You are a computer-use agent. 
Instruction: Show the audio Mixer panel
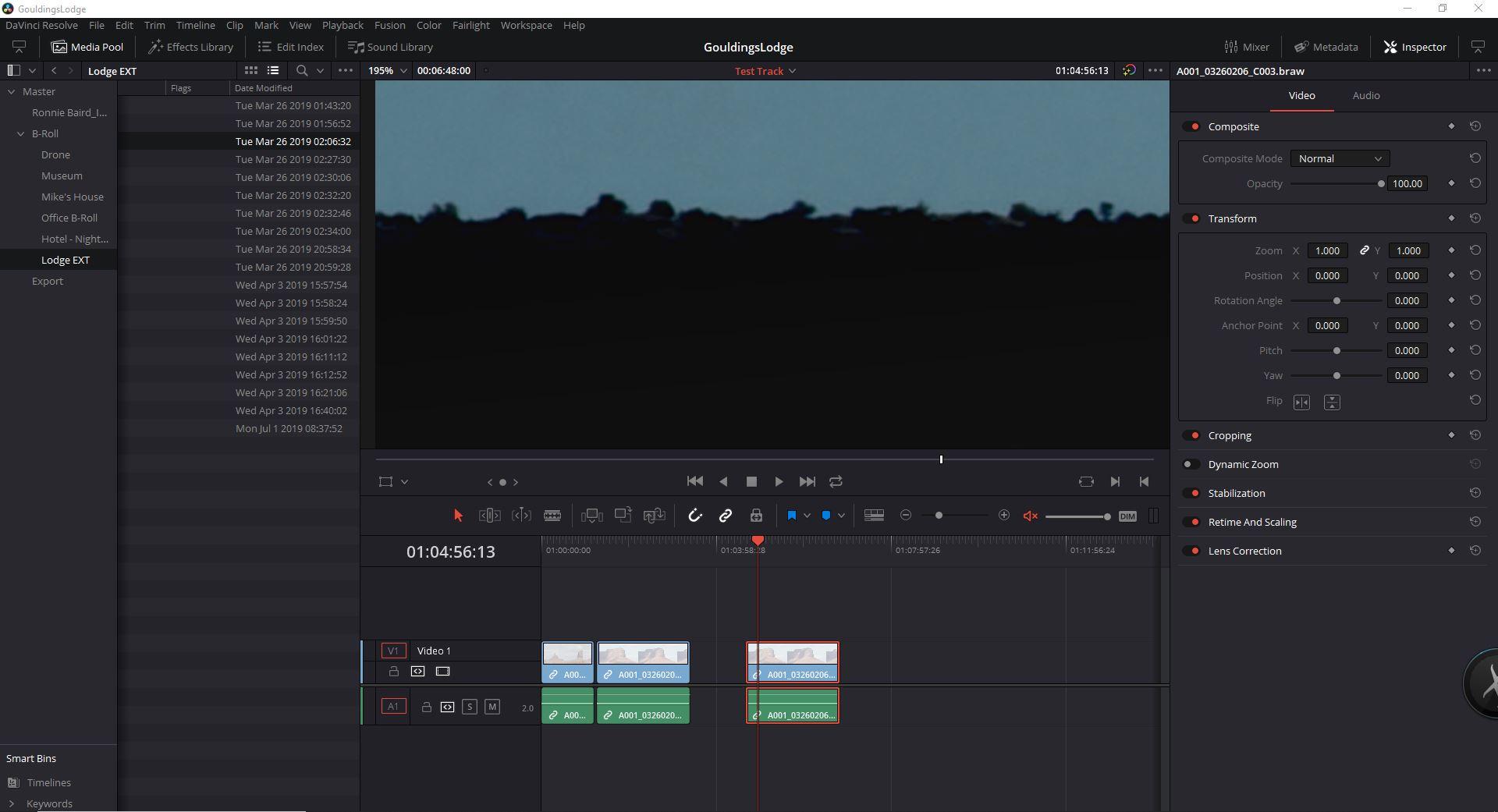point(1247,47)
